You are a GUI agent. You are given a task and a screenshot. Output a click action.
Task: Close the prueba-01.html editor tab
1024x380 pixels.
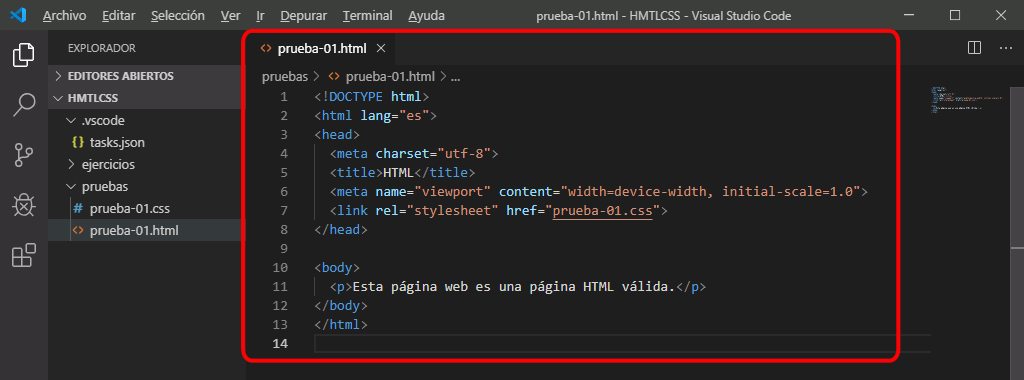click(381, 48)
